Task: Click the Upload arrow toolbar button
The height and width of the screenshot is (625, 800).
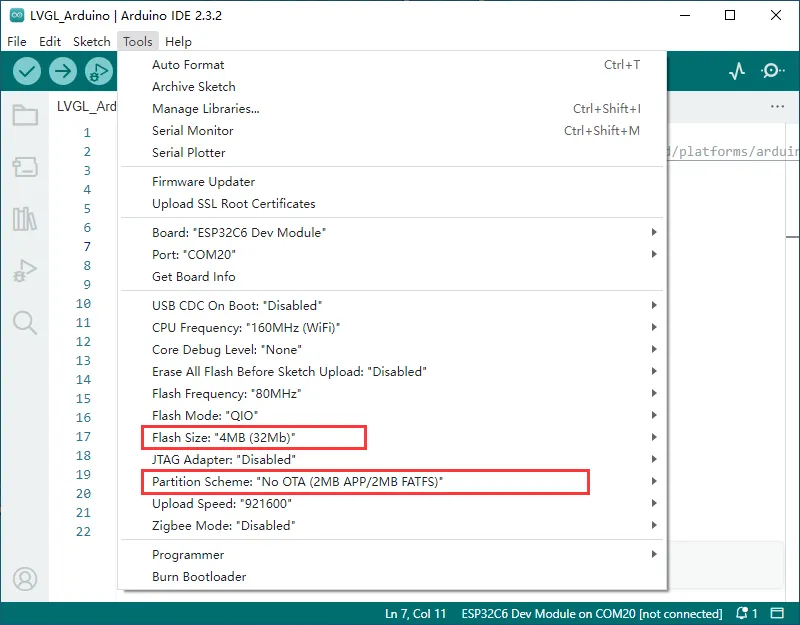Action: pos(63,71)
